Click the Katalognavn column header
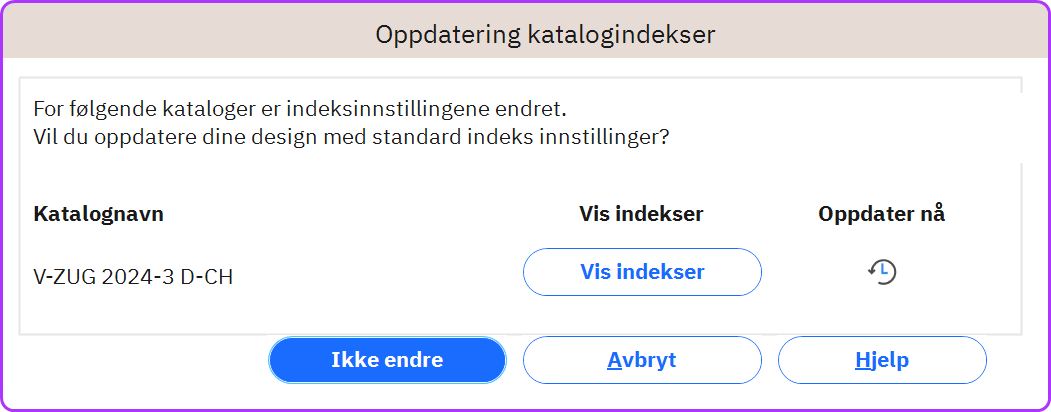 99,214
